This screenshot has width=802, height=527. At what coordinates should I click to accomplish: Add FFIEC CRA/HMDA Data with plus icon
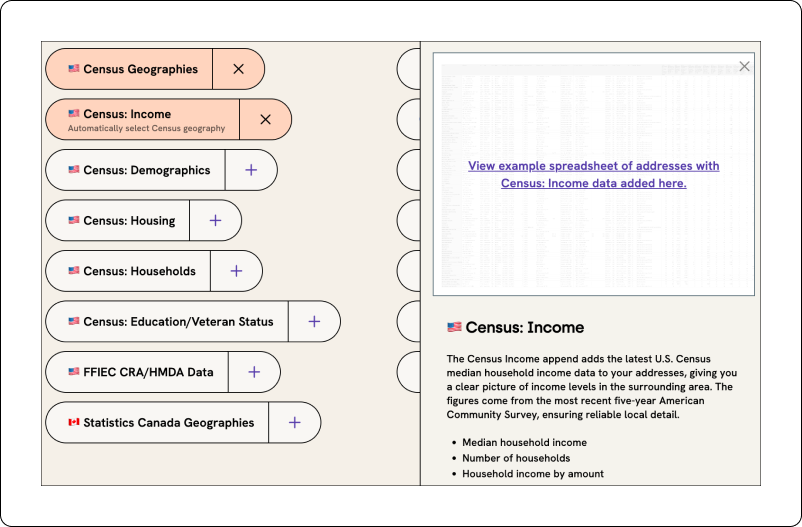(x=254, y=372)
